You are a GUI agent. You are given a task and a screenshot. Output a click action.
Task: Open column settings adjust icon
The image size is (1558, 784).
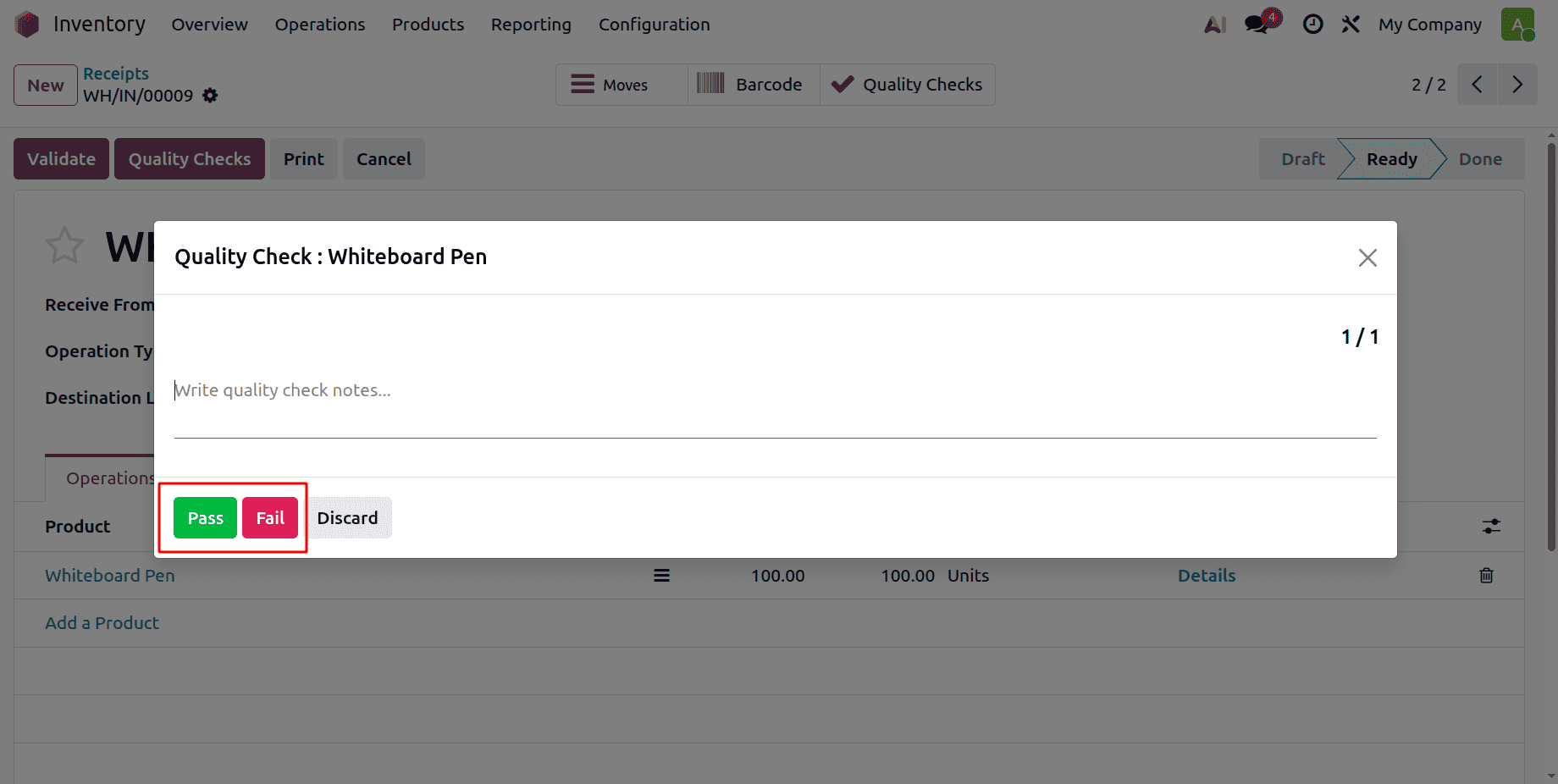coord(1491,527)
